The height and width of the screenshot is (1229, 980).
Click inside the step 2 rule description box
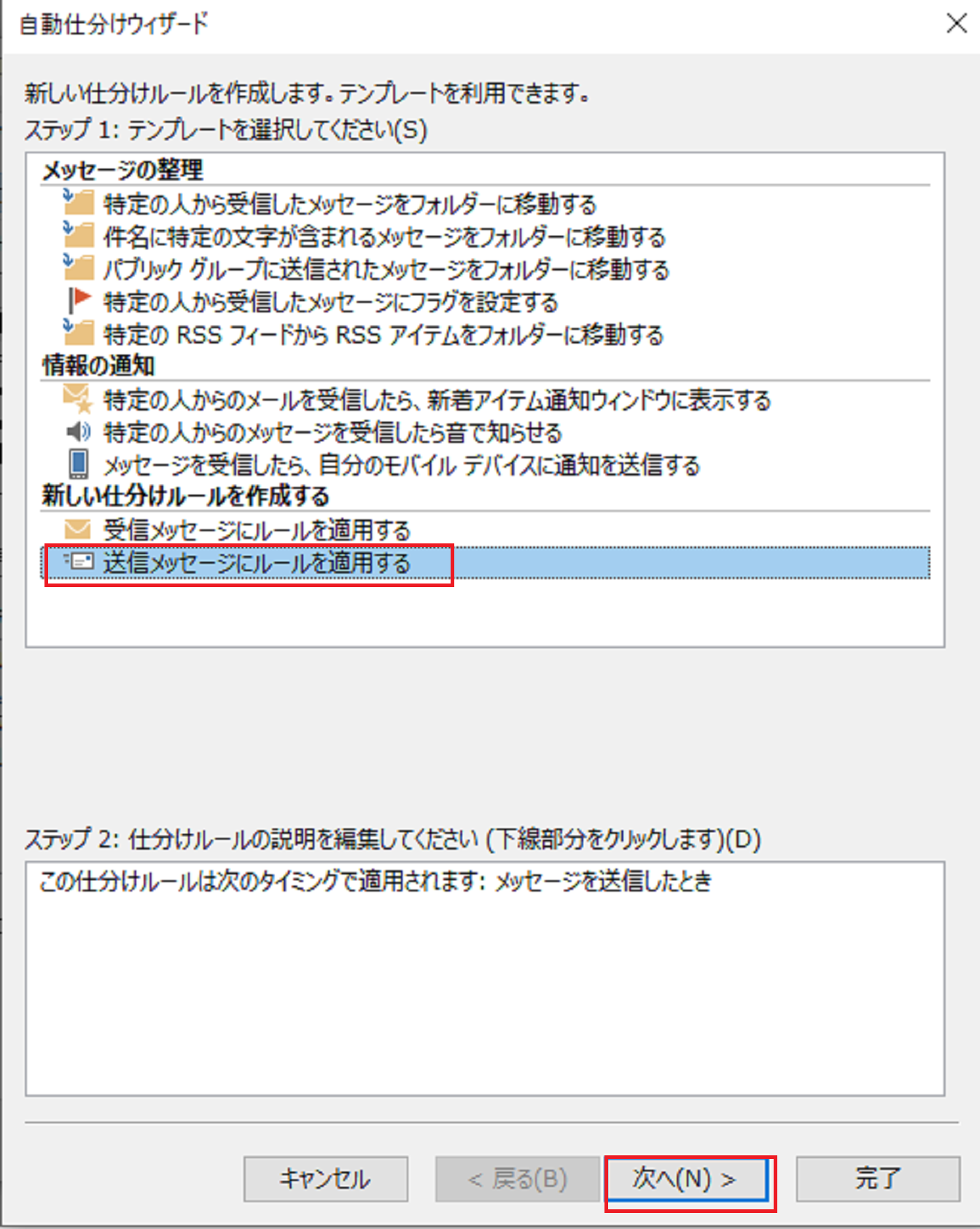coord(485,979)
